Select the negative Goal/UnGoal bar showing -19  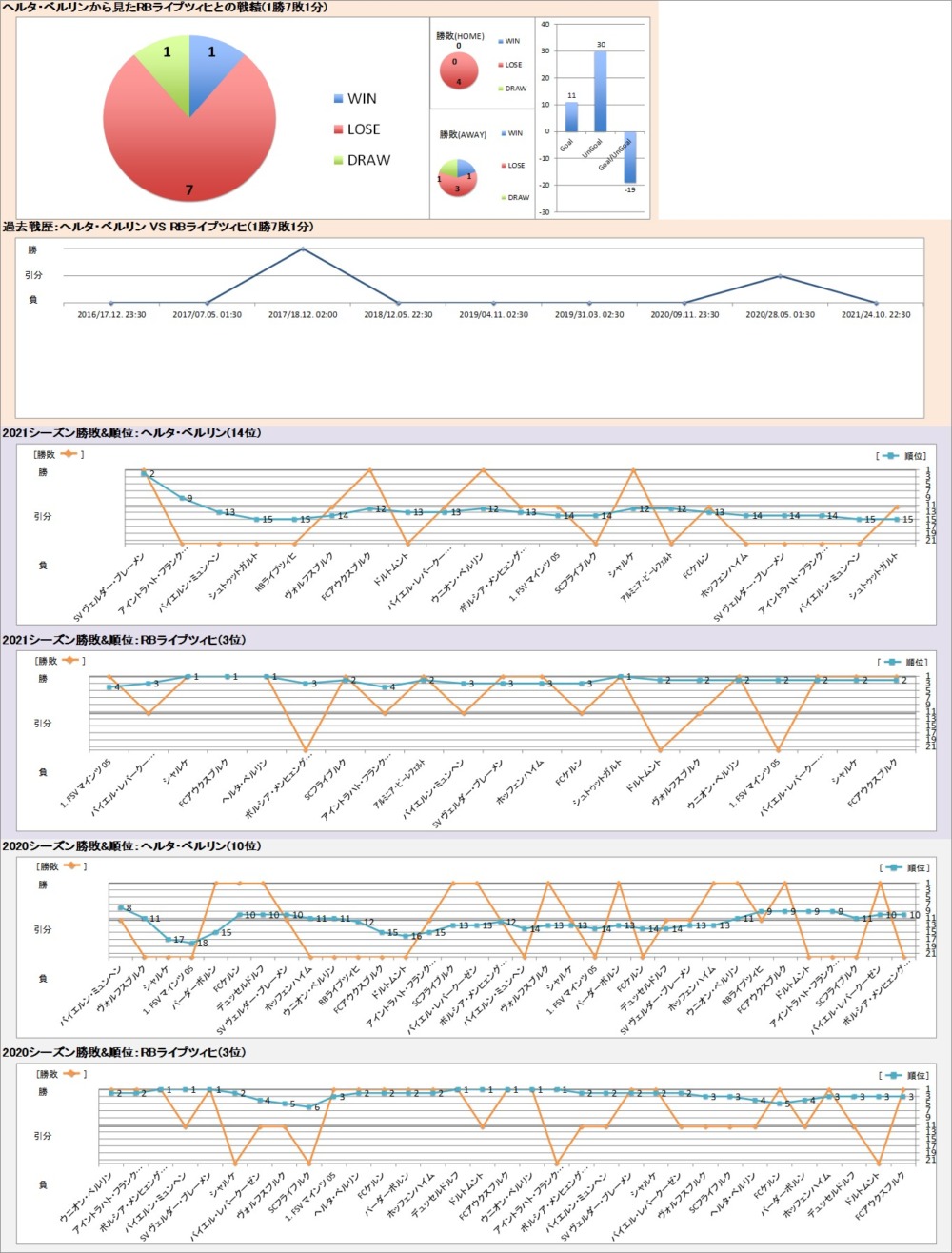629,157
